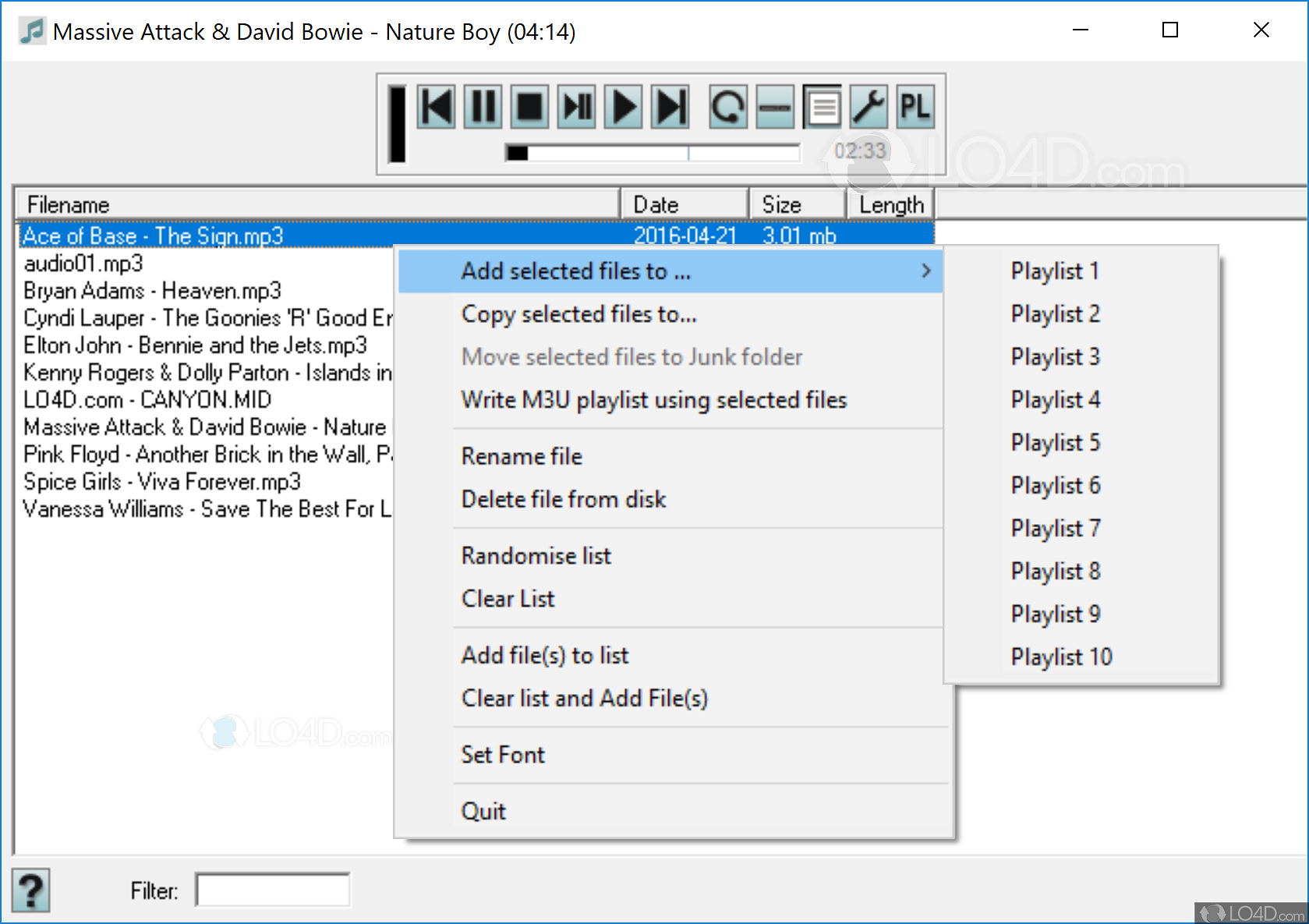Choose Copy selected files to...
Image resolution: width=1309 pixels, height=924 pixels.
(x=670, y=313)
